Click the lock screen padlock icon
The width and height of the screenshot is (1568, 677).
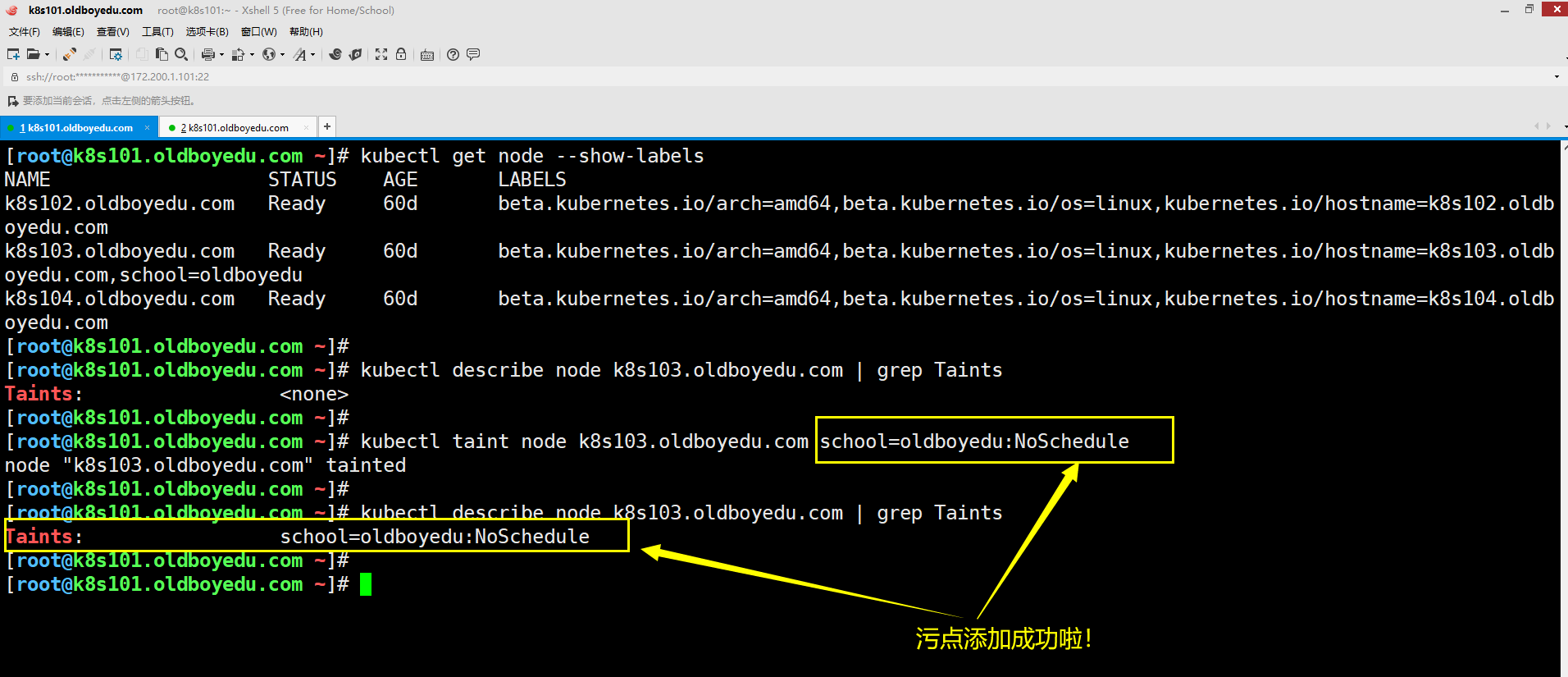point(401,54)
